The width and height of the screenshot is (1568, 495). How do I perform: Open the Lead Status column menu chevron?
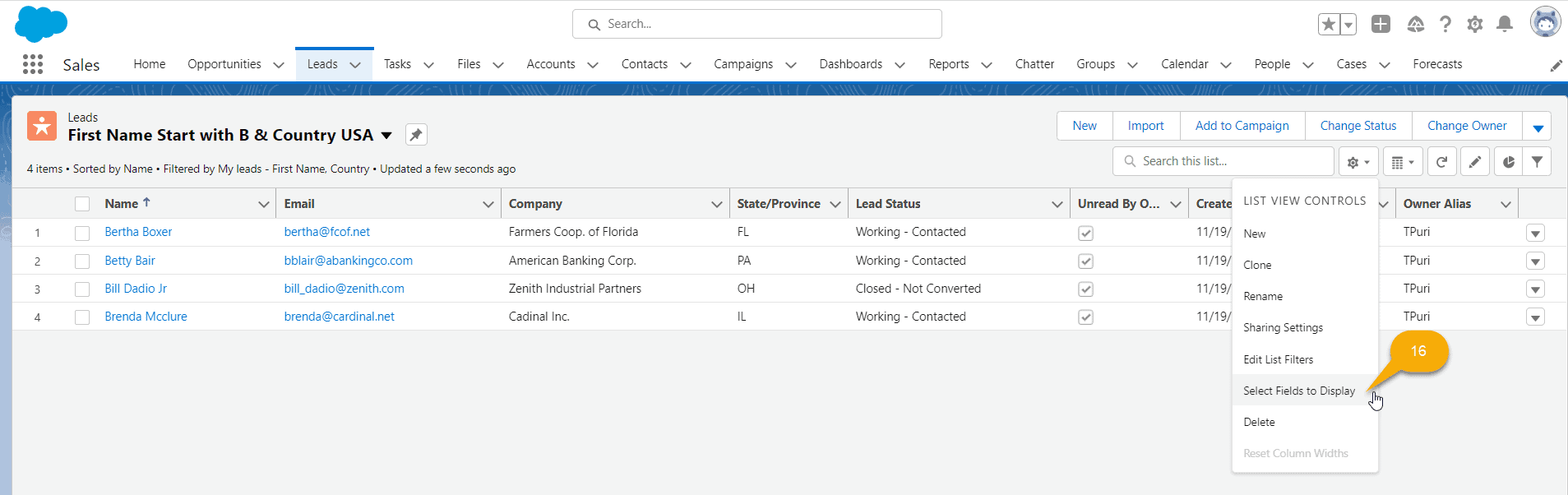click(x=1057, y=204)
